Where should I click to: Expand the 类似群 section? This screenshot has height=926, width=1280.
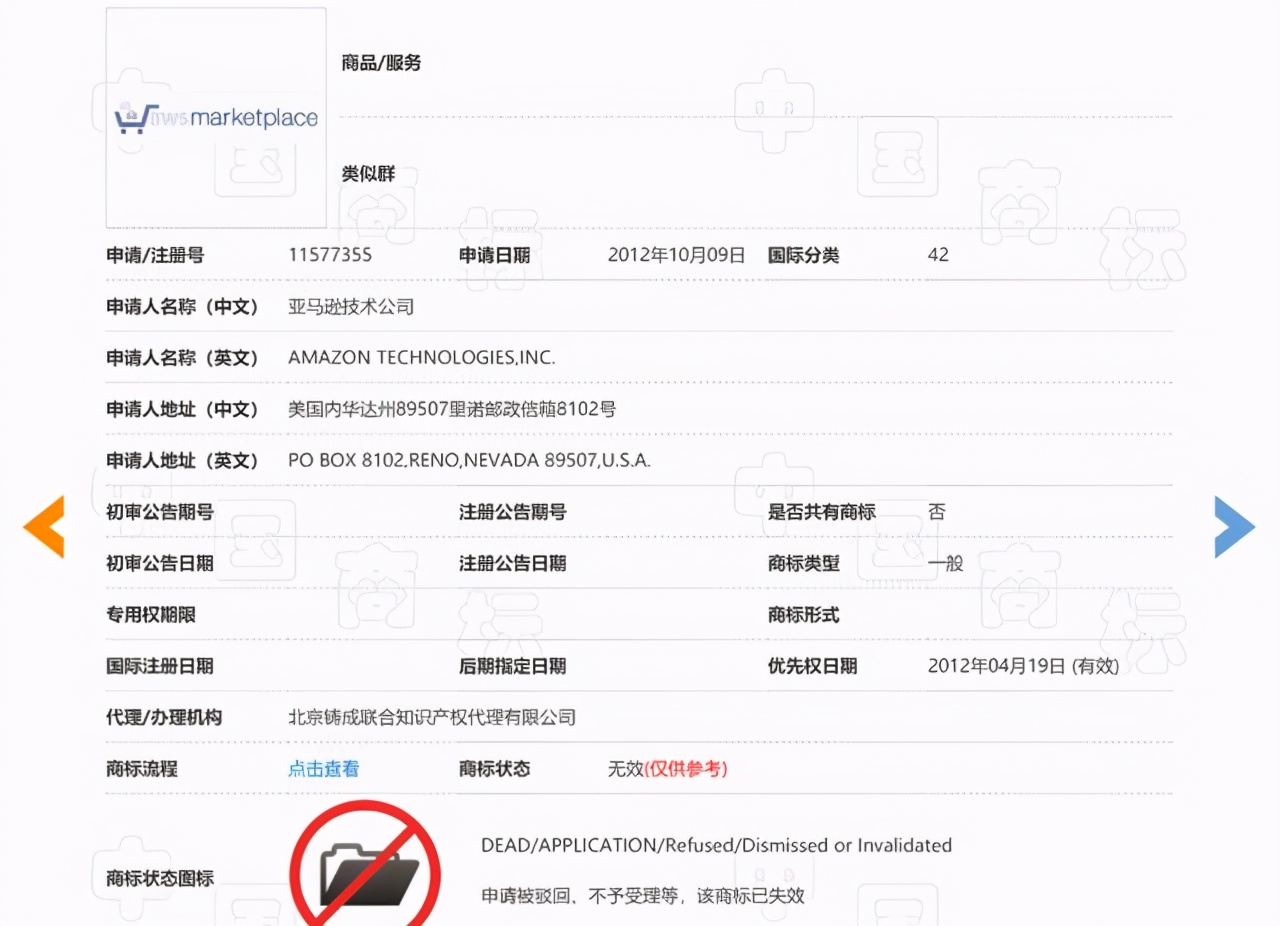click(x=368, y=173)
